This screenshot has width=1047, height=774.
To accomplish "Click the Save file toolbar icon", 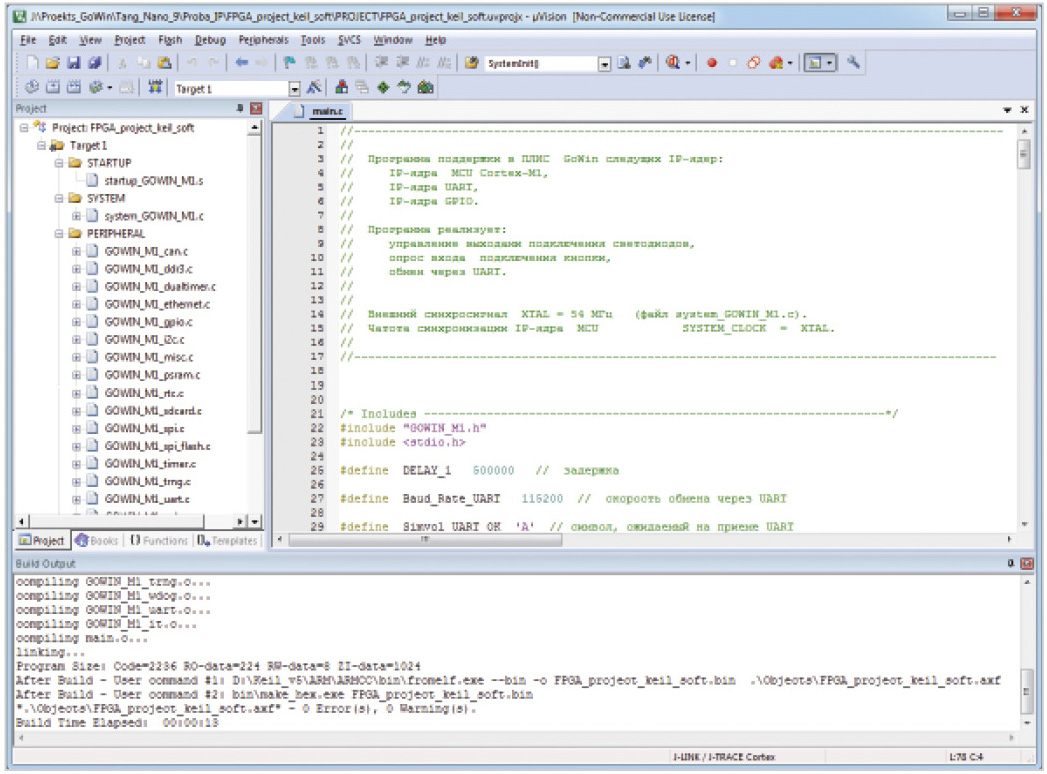I will pos(73,63).
